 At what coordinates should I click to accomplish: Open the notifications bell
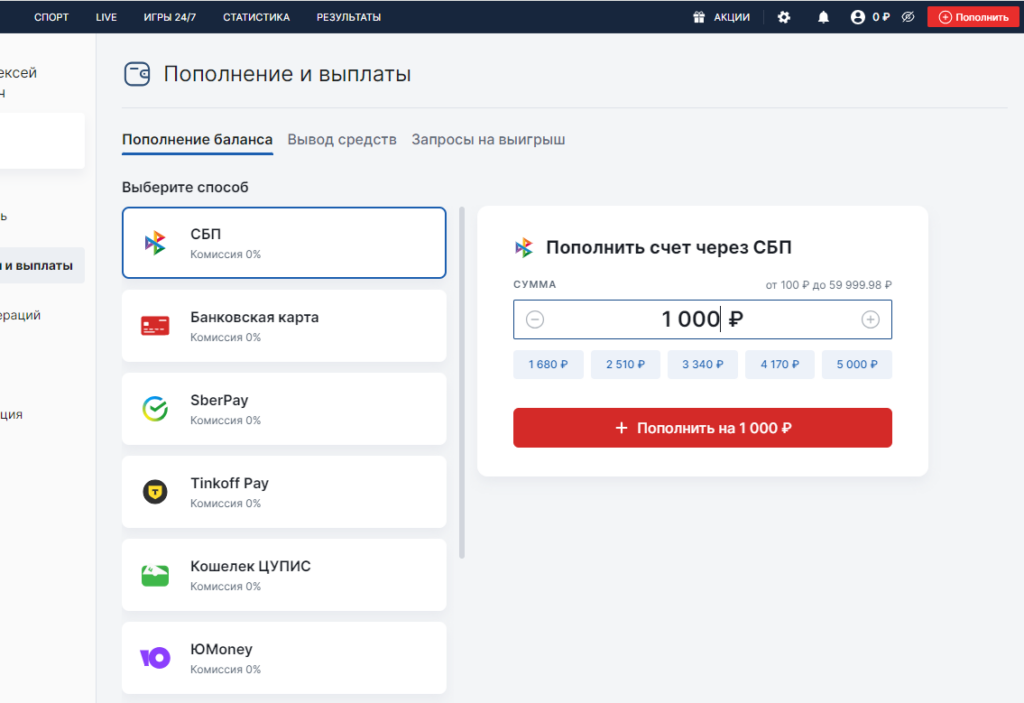coord(824,17)
